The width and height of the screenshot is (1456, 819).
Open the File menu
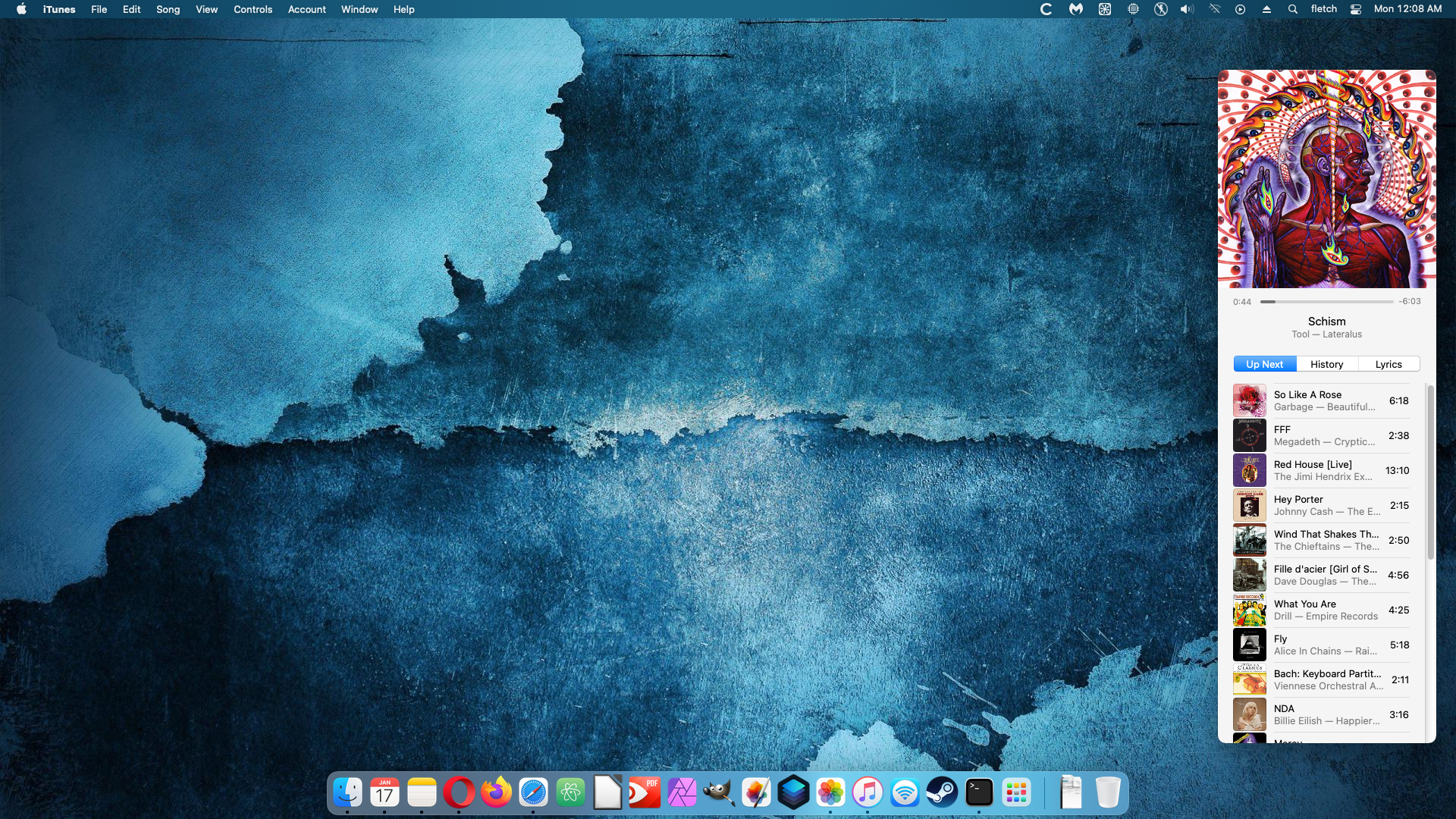tap(99, 9)
